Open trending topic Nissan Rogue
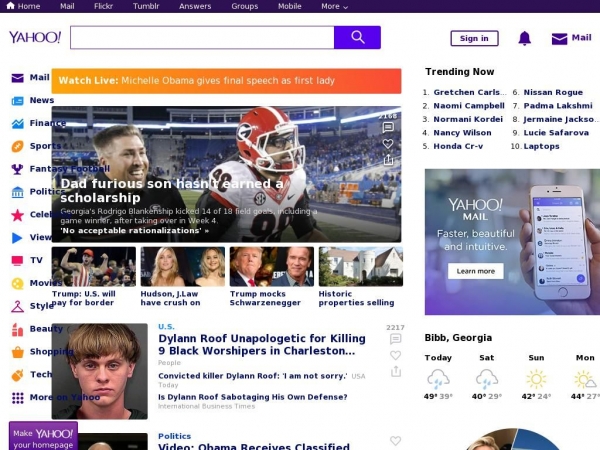 [553, 92]
